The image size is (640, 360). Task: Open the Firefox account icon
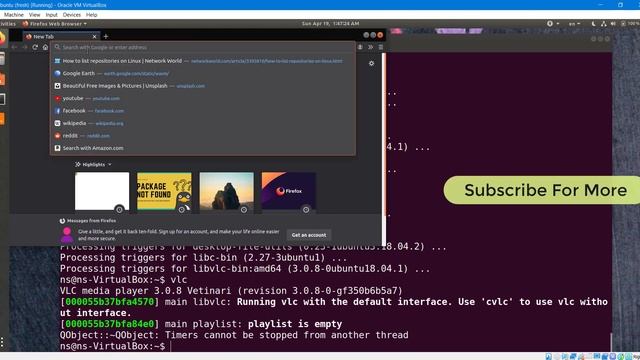point(360,47)
